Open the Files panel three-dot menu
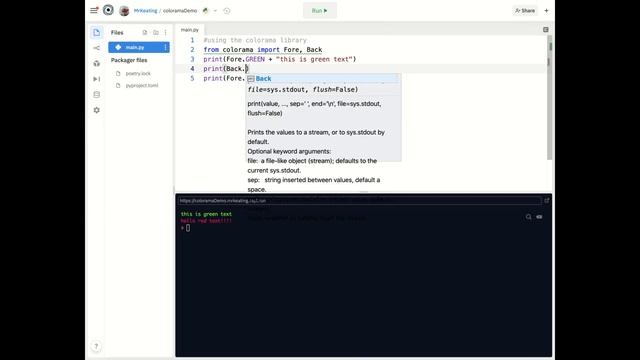 [x=165, y=33]
